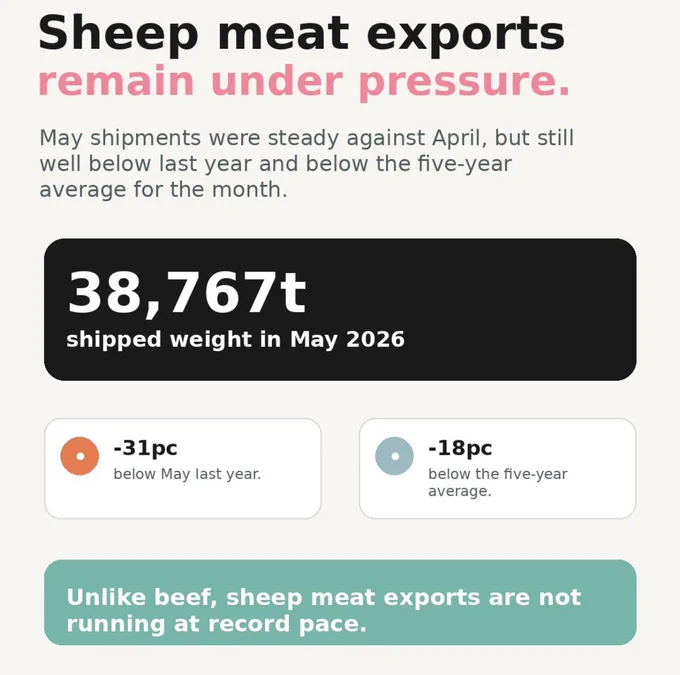Click the 38,767t figure

point(187,292)
